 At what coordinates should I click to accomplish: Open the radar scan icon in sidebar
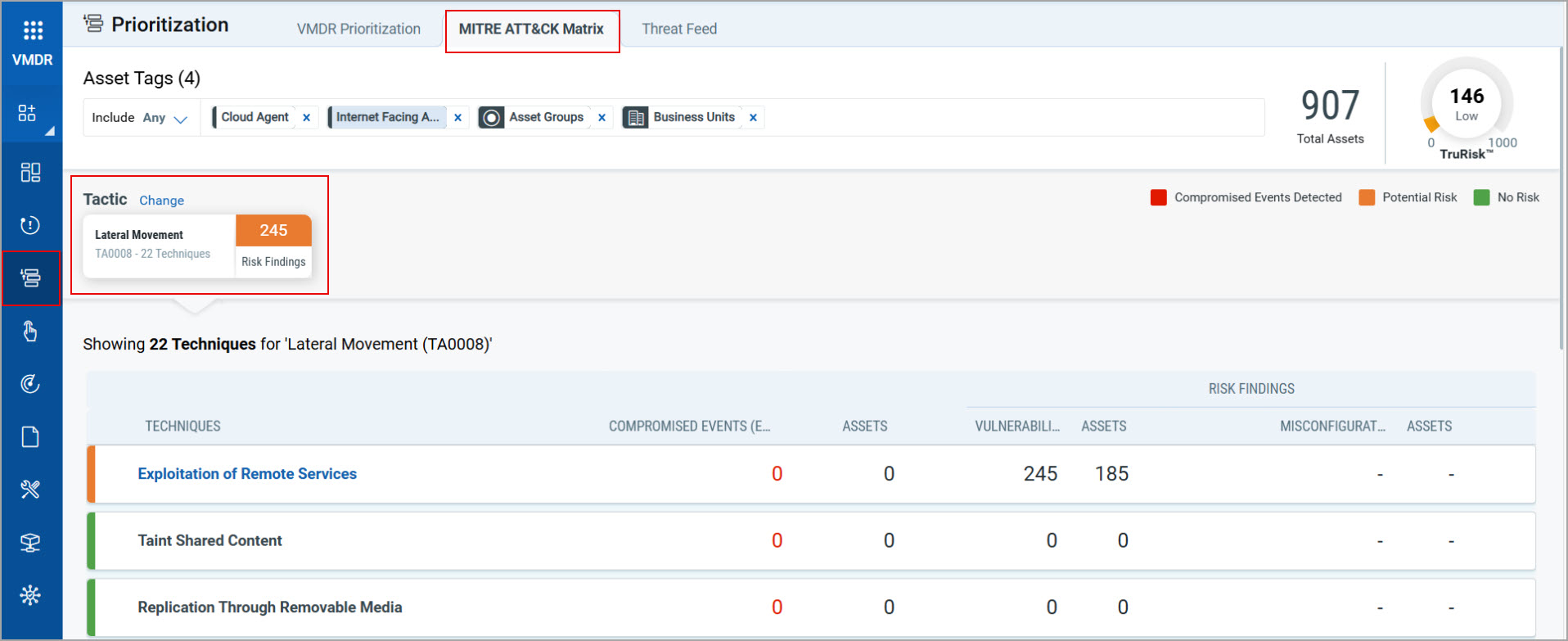(x=30, y=384)
